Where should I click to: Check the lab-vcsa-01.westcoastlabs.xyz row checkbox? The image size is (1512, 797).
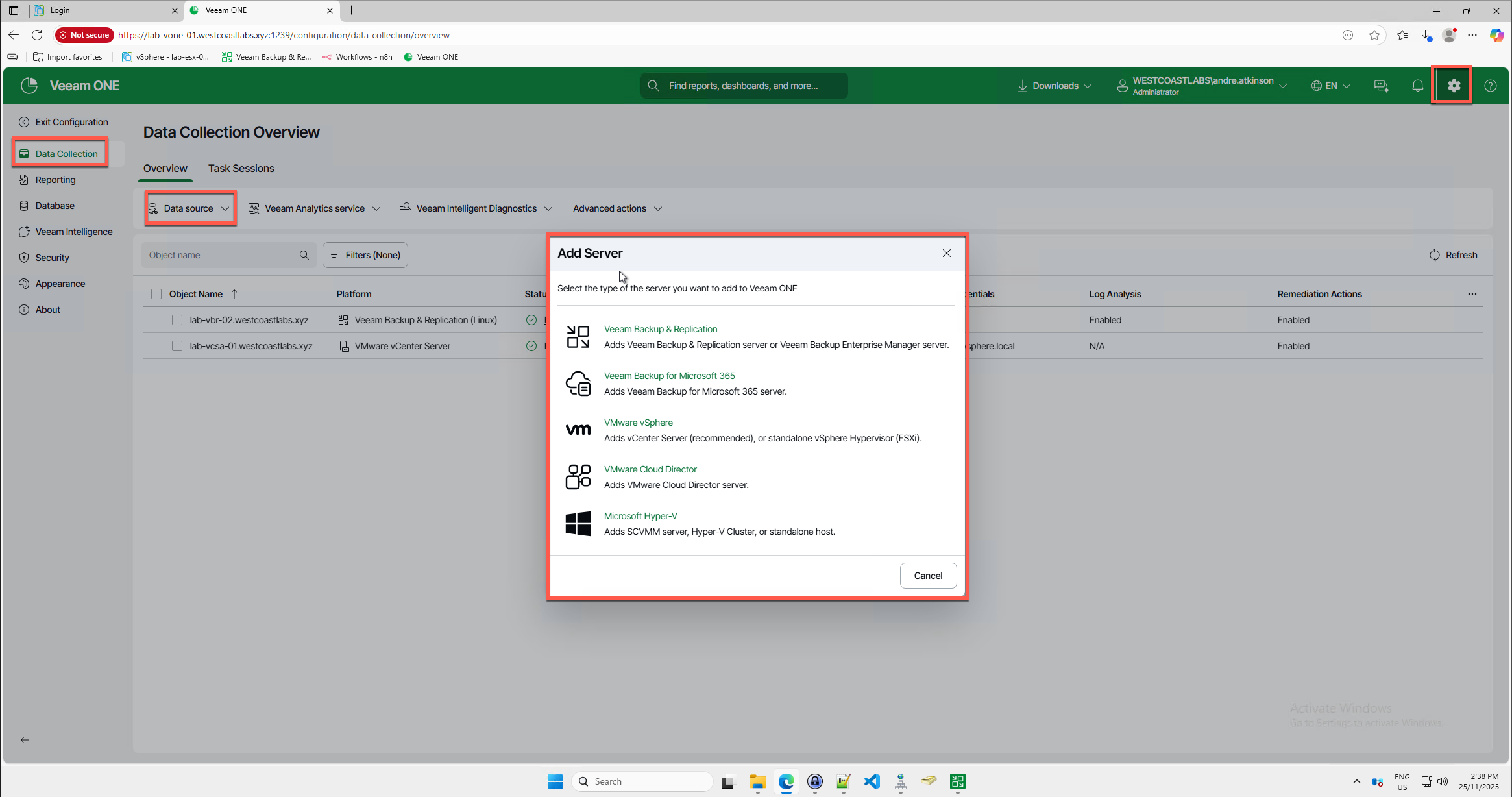(177, 346)
